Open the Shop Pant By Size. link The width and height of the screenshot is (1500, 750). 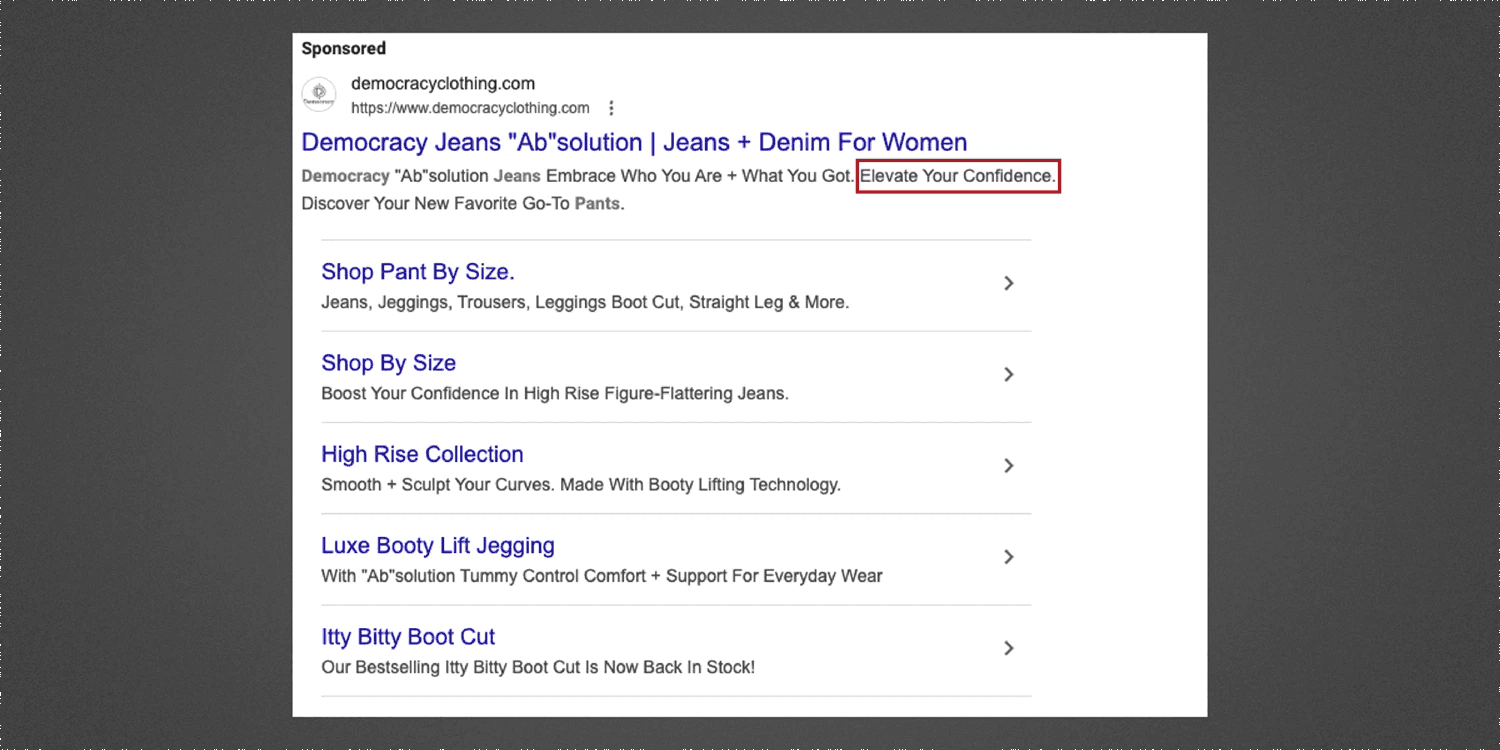coord(418,272)
